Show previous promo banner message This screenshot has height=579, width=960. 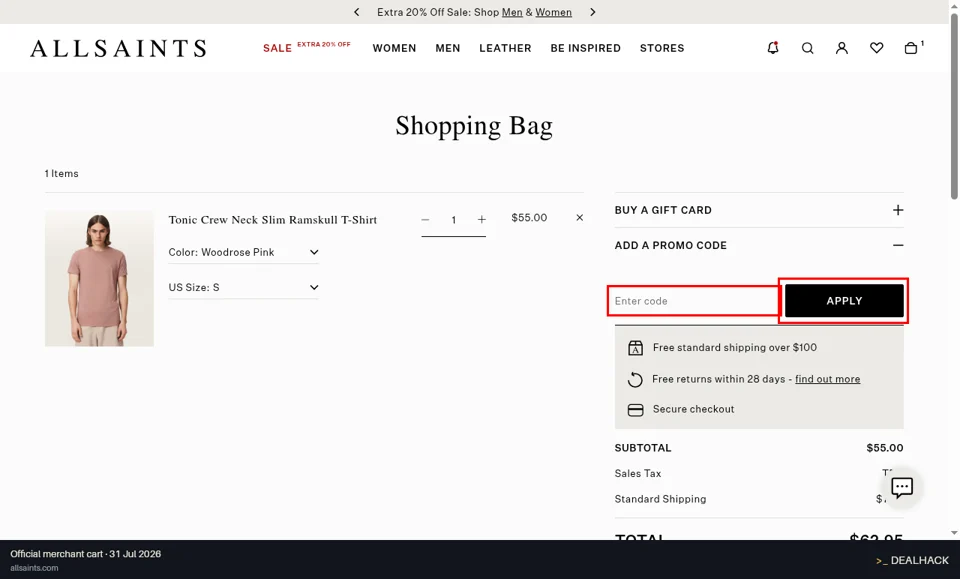tap(356, 12)
